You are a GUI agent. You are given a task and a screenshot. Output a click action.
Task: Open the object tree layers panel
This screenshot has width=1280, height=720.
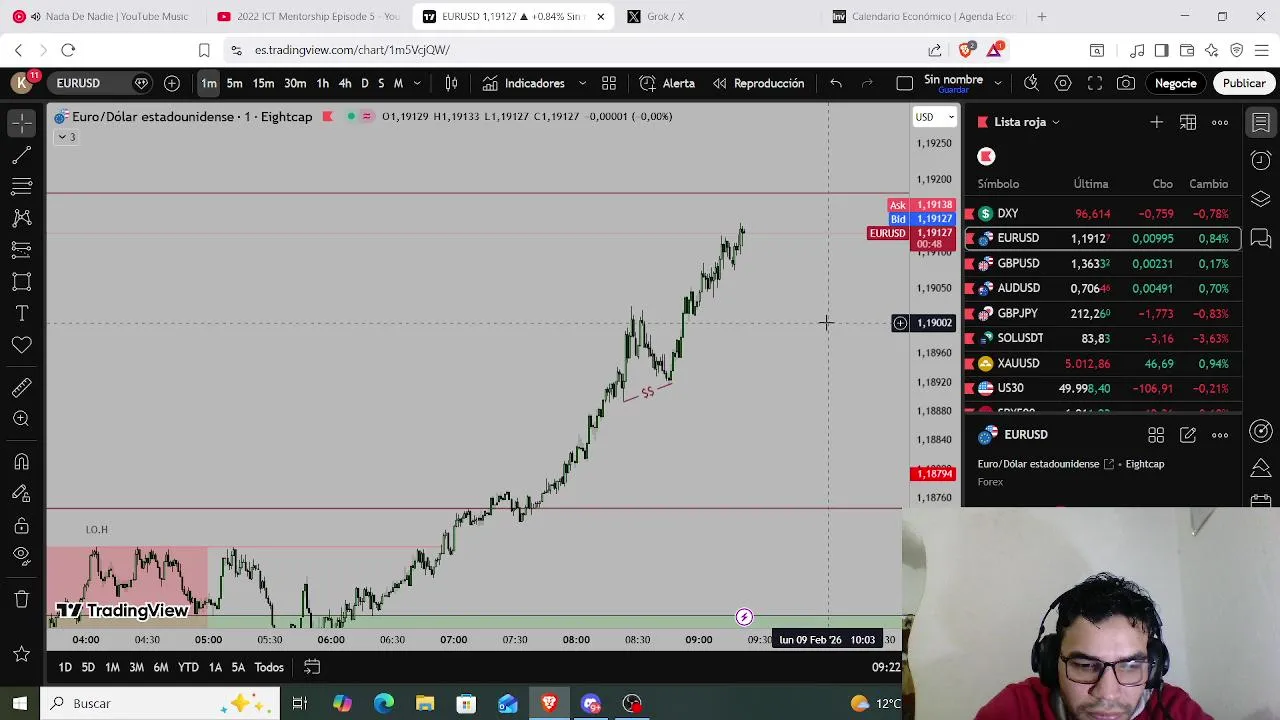pyautogui.click(x=1261, y=198)
